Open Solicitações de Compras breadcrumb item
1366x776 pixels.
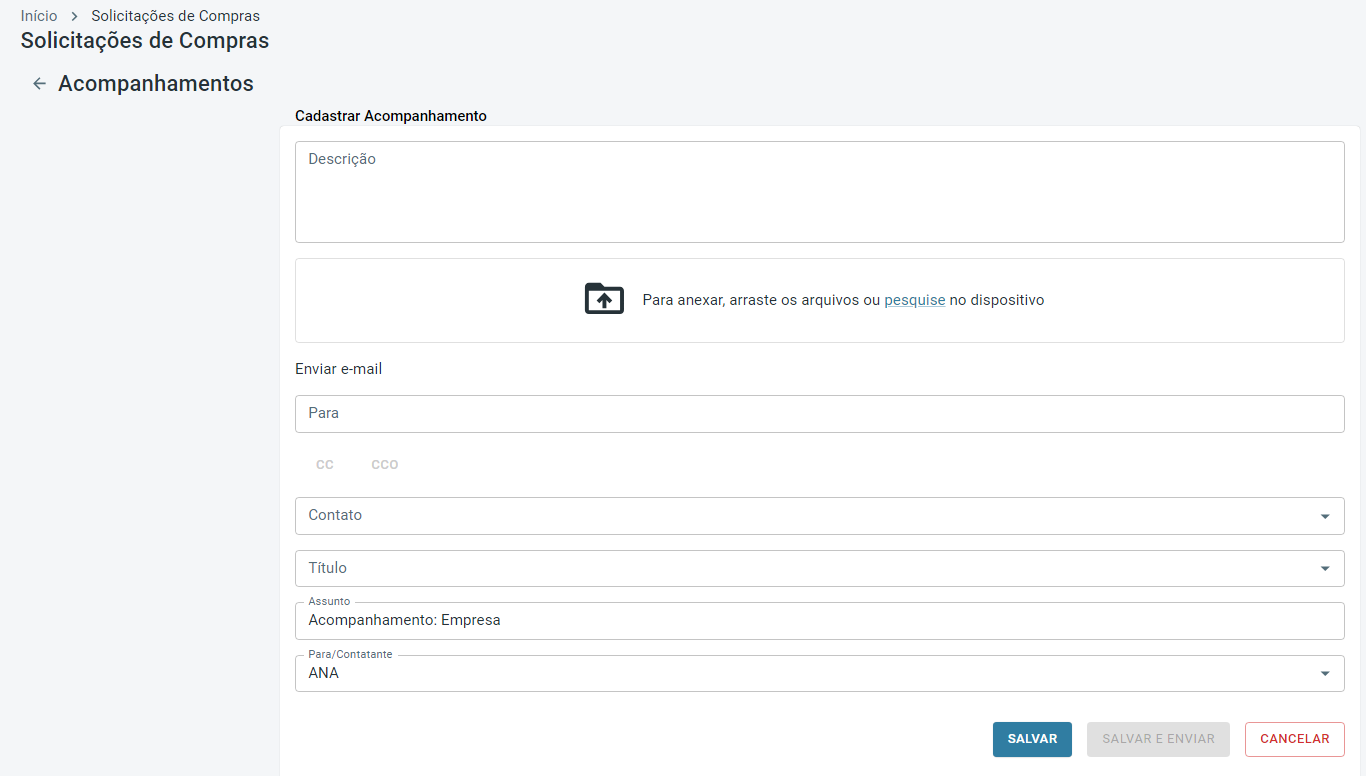175,16
